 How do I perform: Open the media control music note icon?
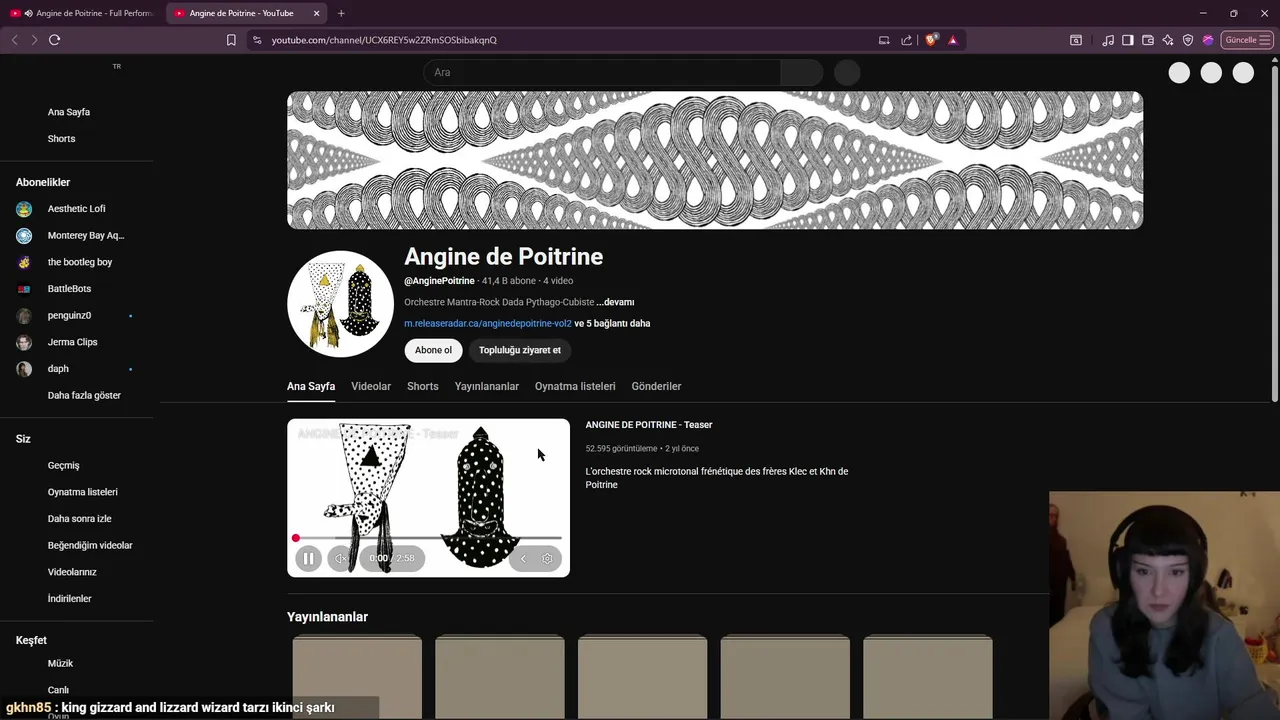[x=1108, y=40]
